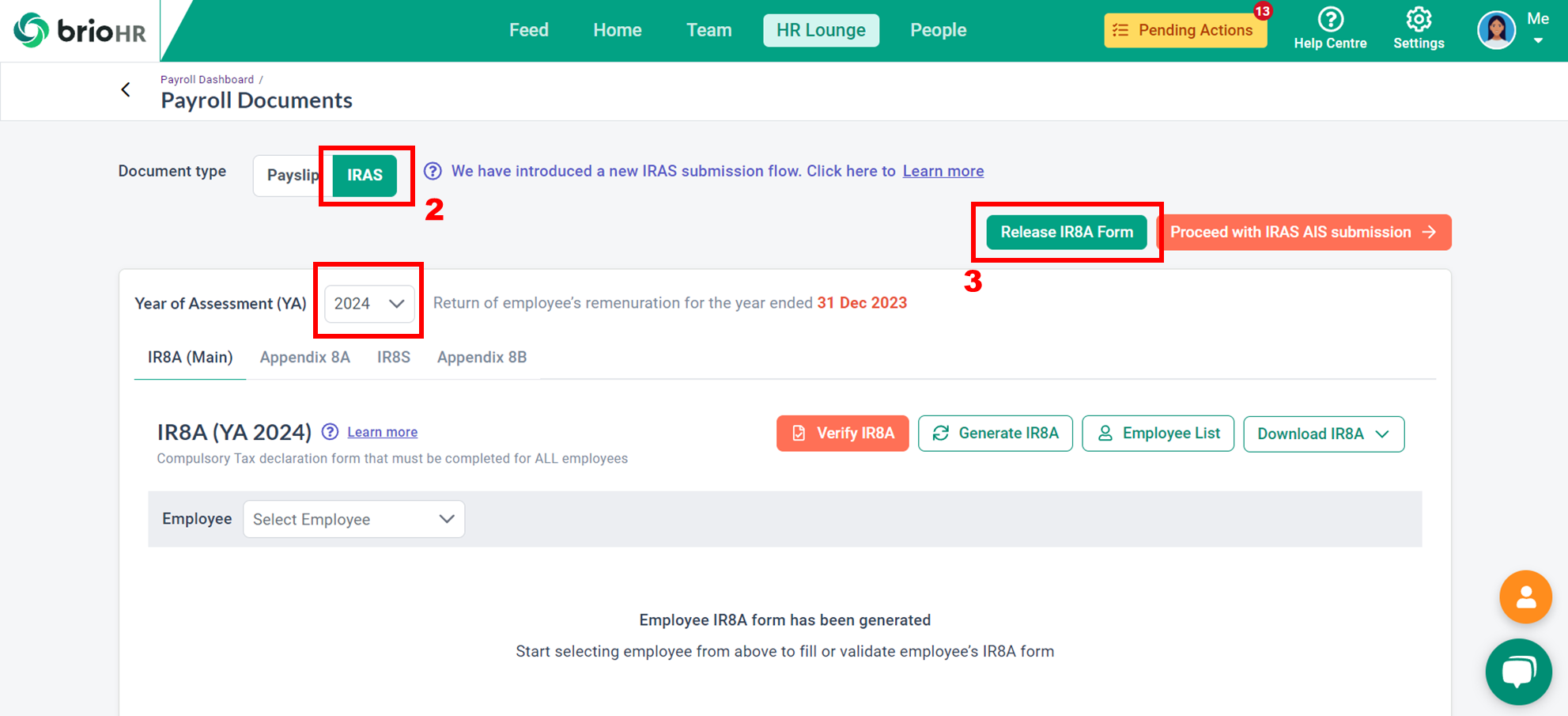The height and width of the screenshot is (716, 1568).
Task: Go back using the left arrow icon
Action: (x=126, y=89)
